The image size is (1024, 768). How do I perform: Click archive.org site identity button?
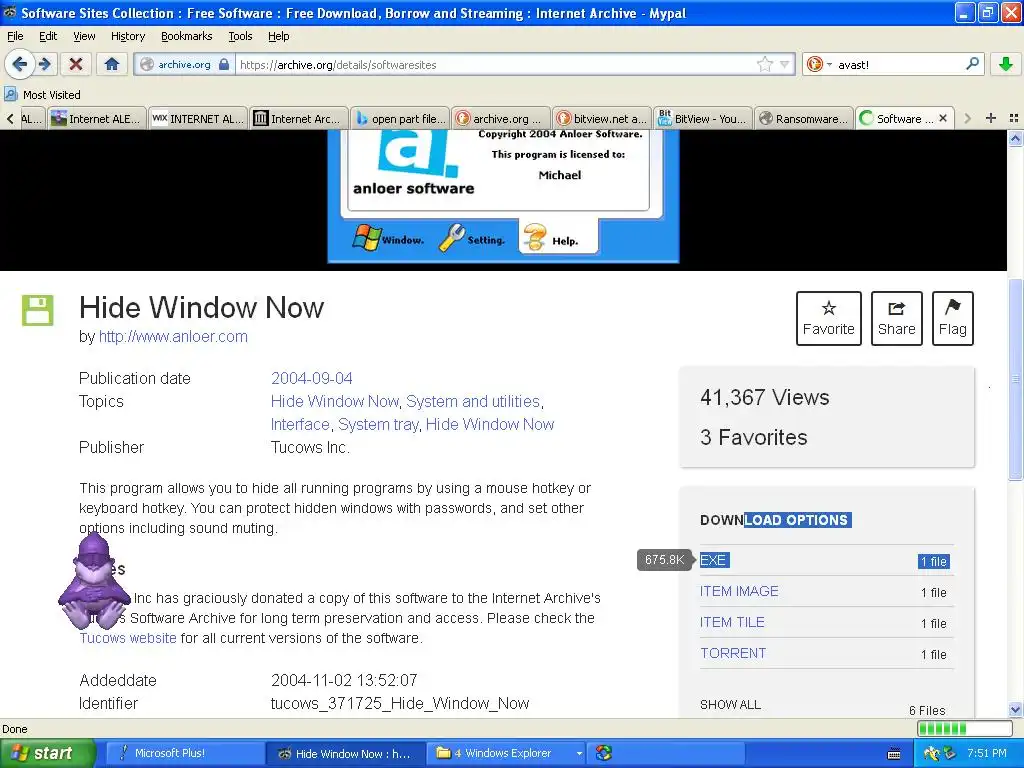(185, 64)
